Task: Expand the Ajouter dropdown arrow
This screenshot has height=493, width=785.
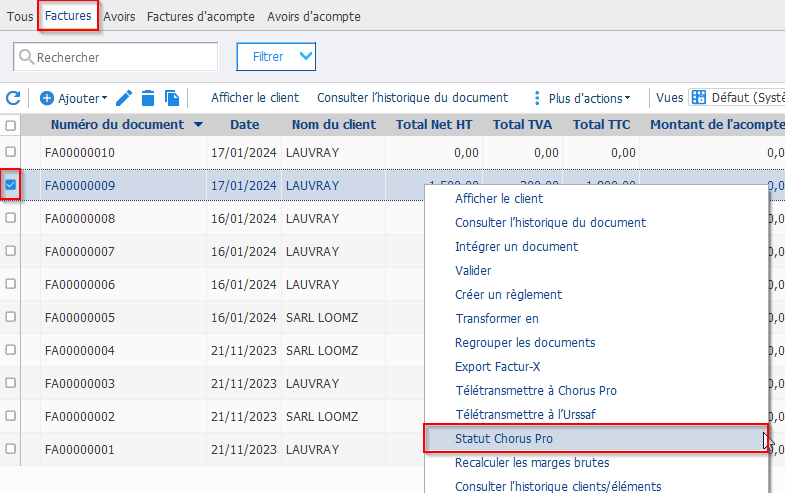Action: (x=104, y=98)
